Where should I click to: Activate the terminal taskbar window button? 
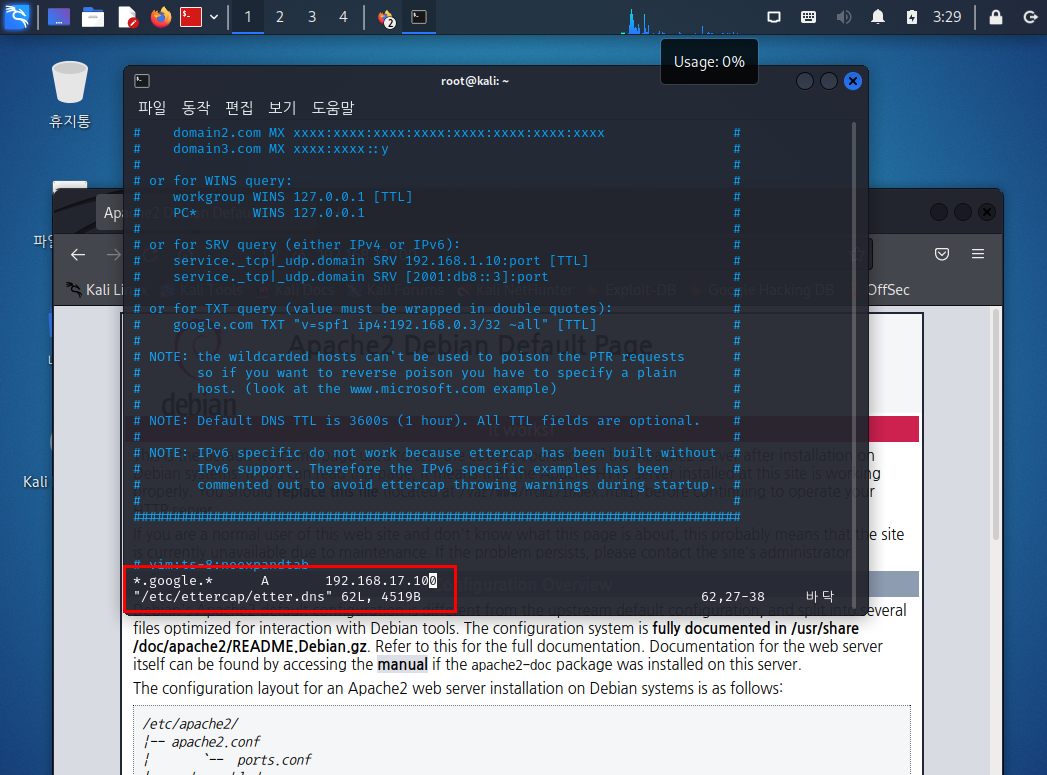(419, 17)
